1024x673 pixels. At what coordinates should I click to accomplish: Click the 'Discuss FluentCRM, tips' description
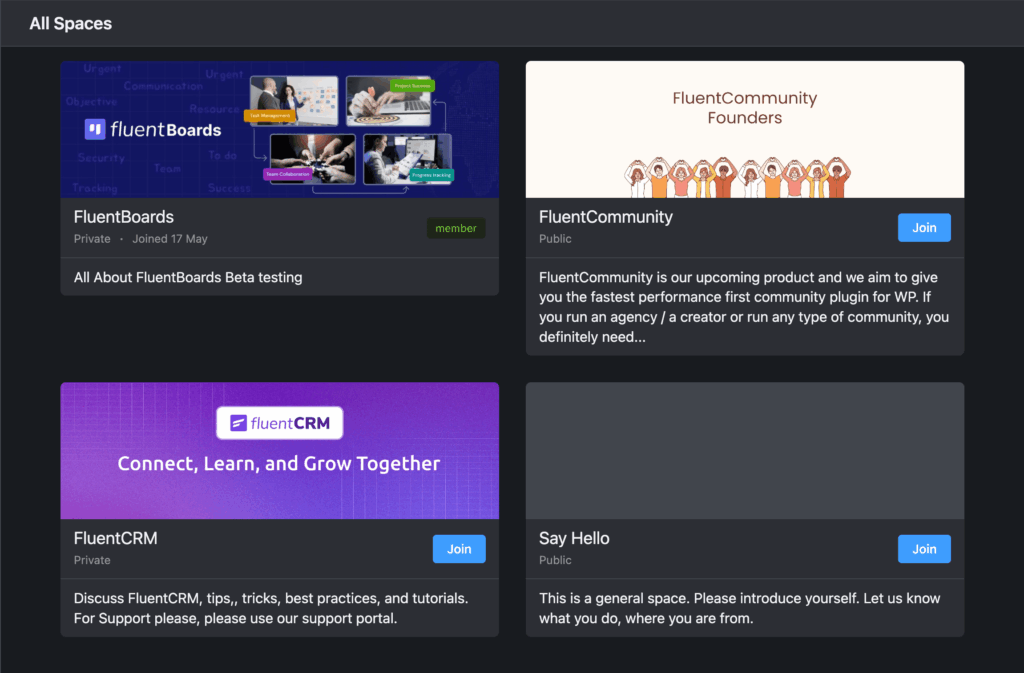point(271,608)
